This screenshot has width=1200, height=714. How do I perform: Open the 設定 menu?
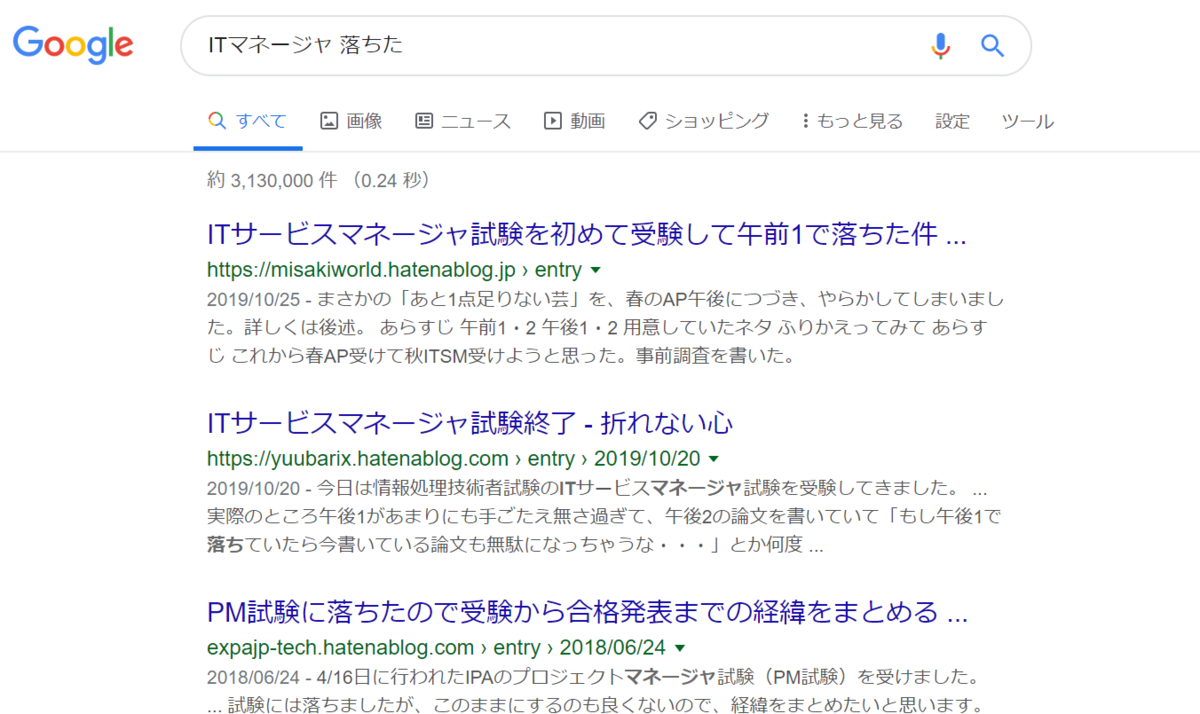click(952, 121)
